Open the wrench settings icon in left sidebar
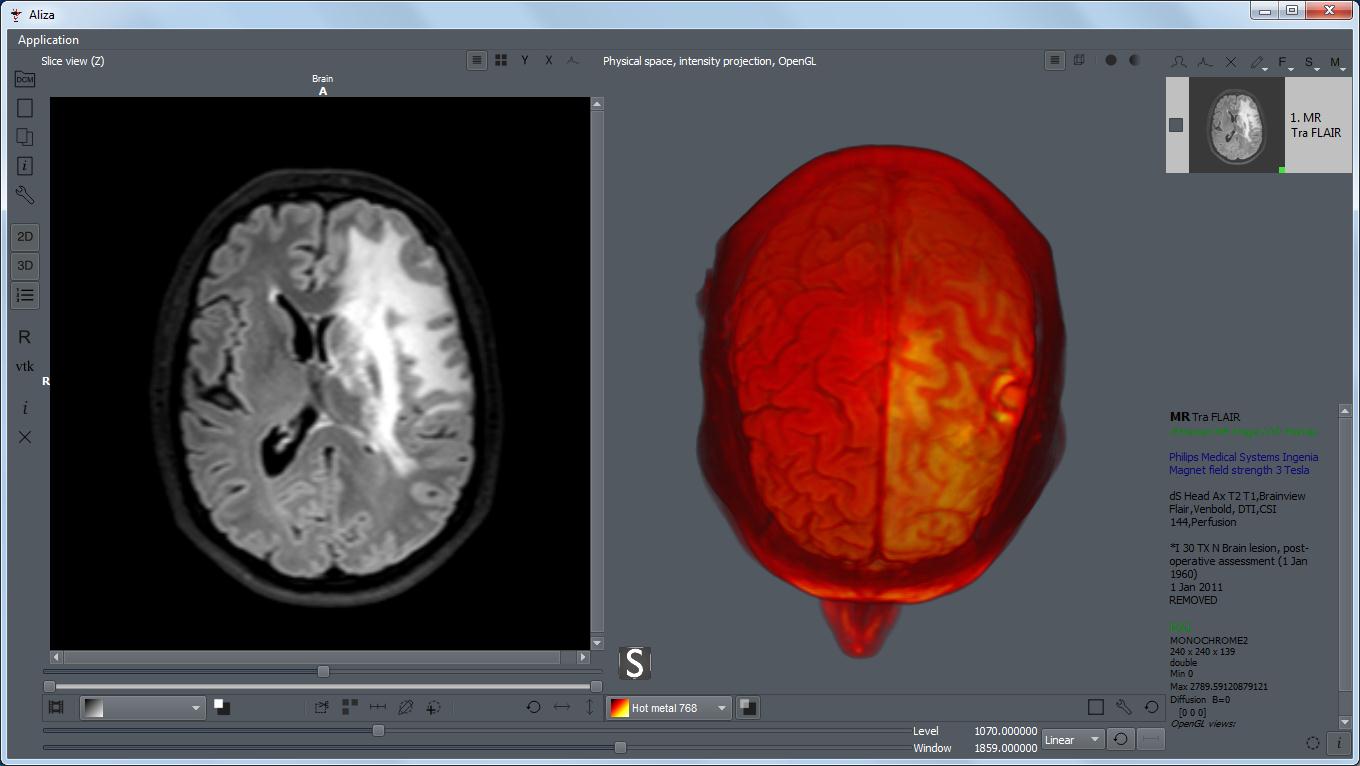1360x766 pixels. pyautogui.click(x=25, y=195)
